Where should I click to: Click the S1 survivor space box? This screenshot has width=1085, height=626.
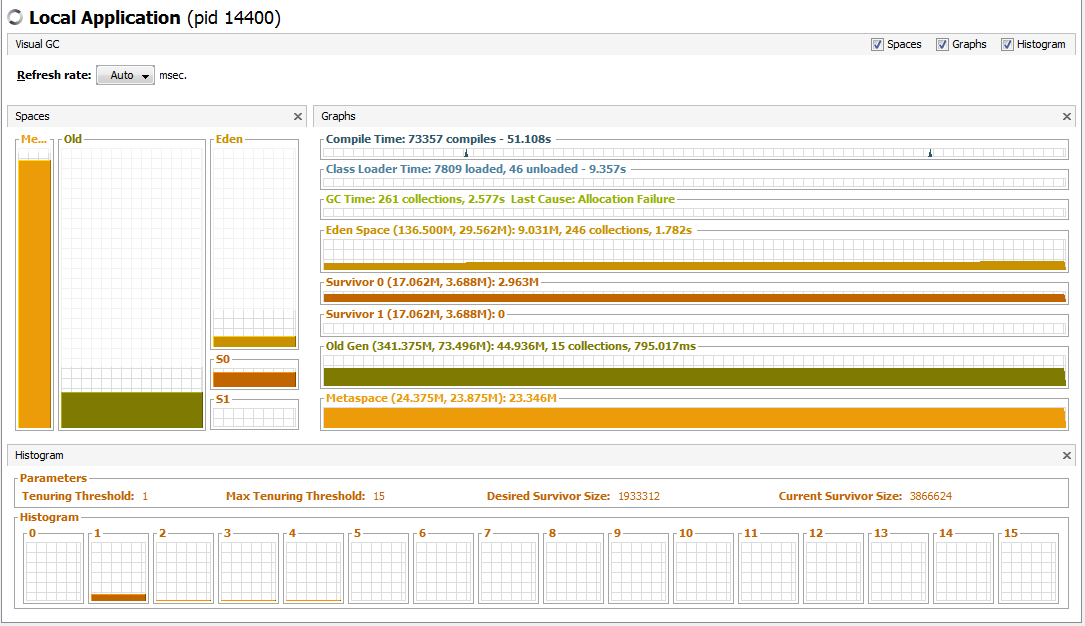click(255, 417)
